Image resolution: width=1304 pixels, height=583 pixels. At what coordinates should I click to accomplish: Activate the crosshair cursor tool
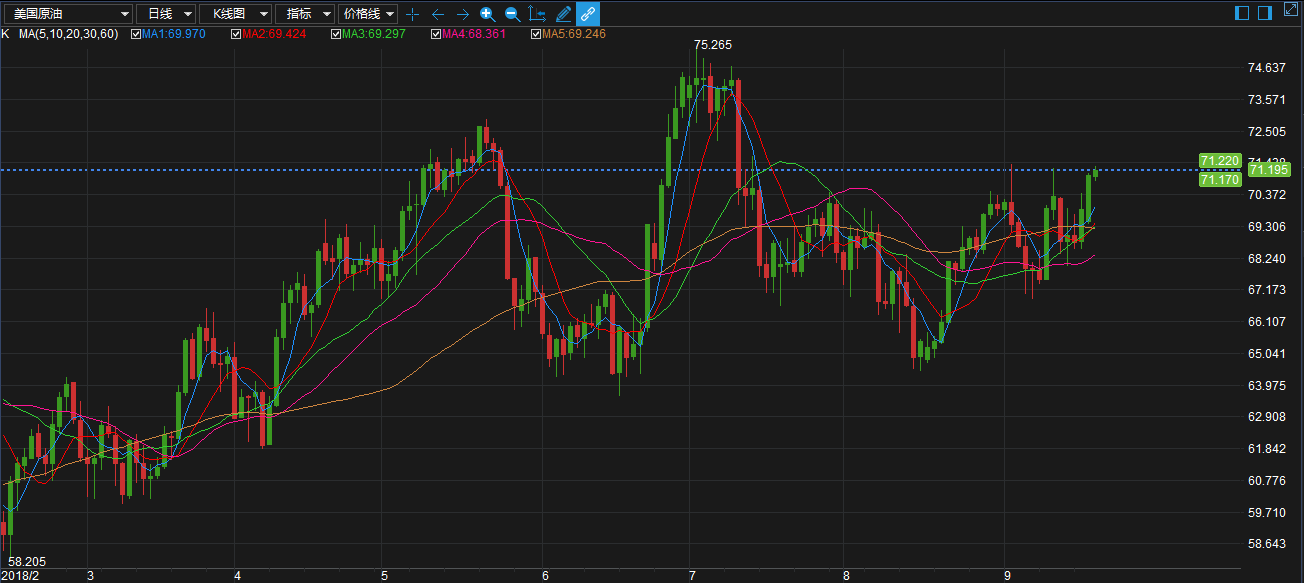(x=412, y=14)
